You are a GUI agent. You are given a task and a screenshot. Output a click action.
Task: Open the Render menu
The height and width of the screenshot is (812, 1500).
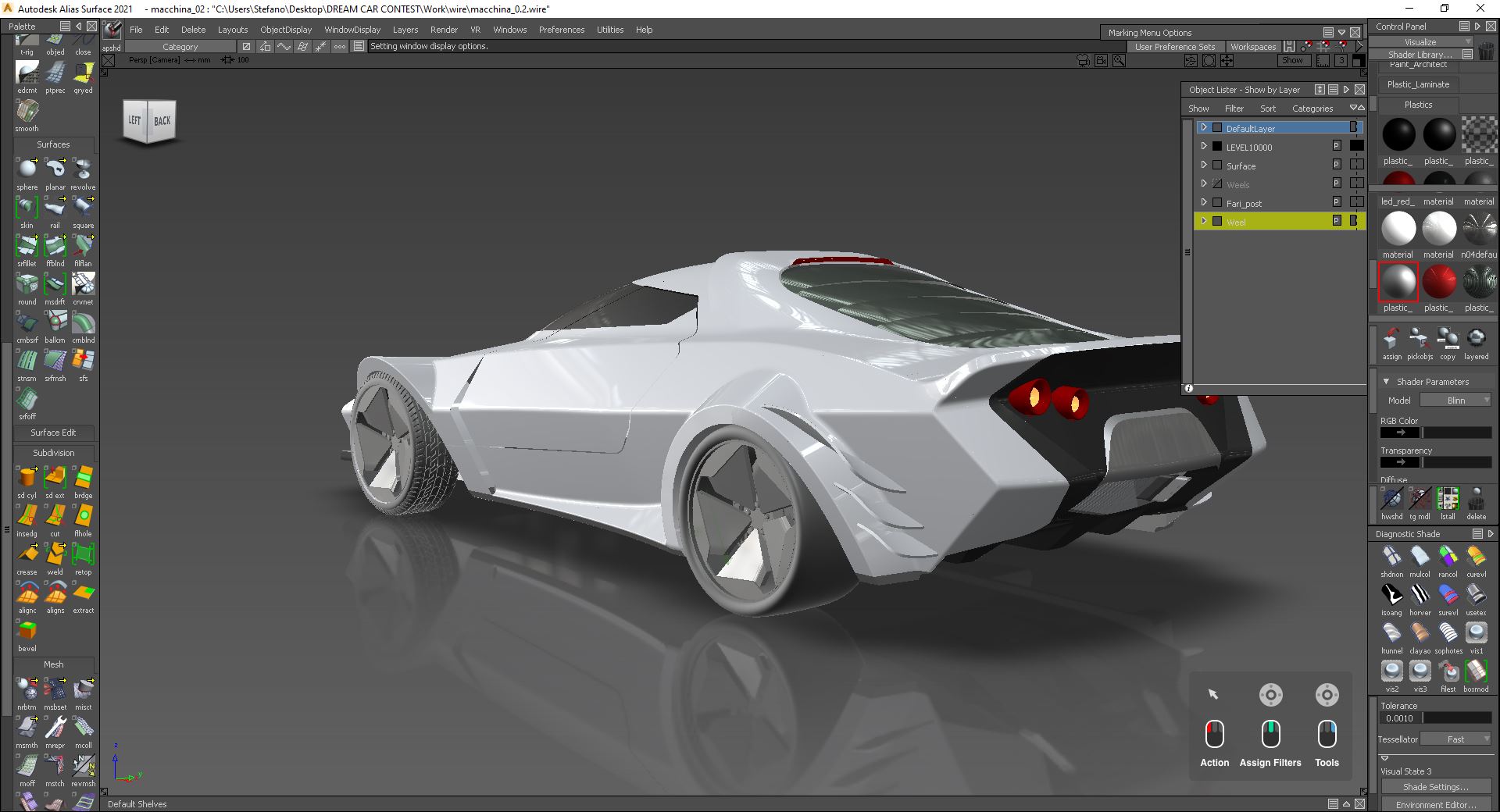444,30
